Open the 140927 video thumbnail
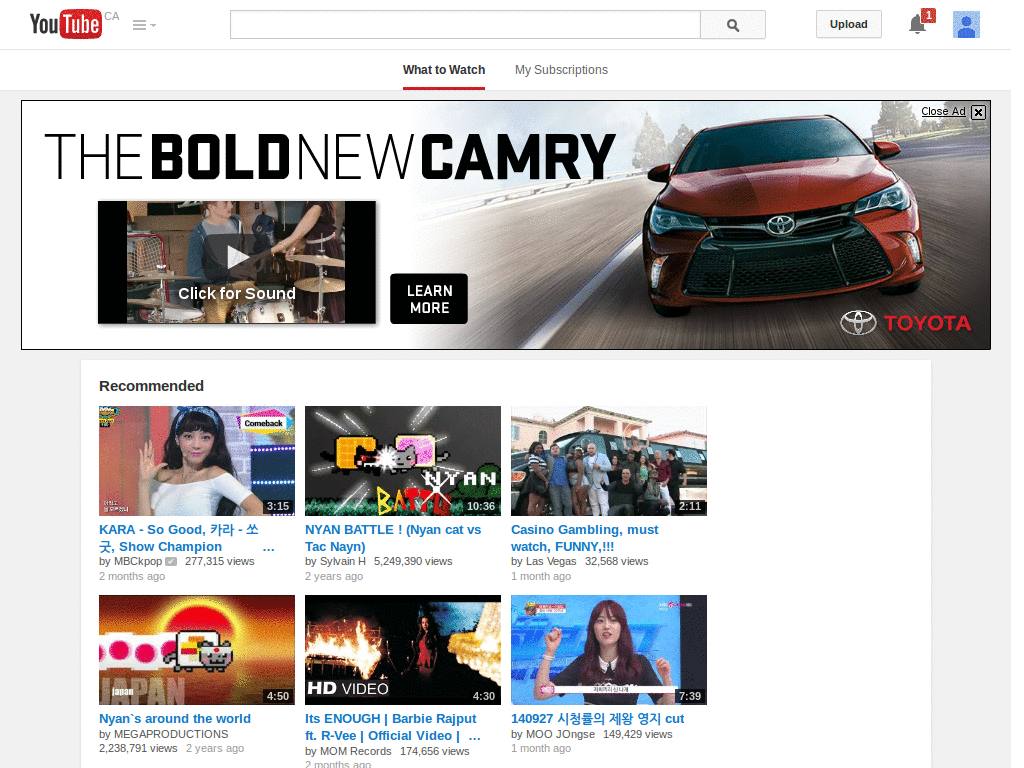 click(x=609, y=650)
